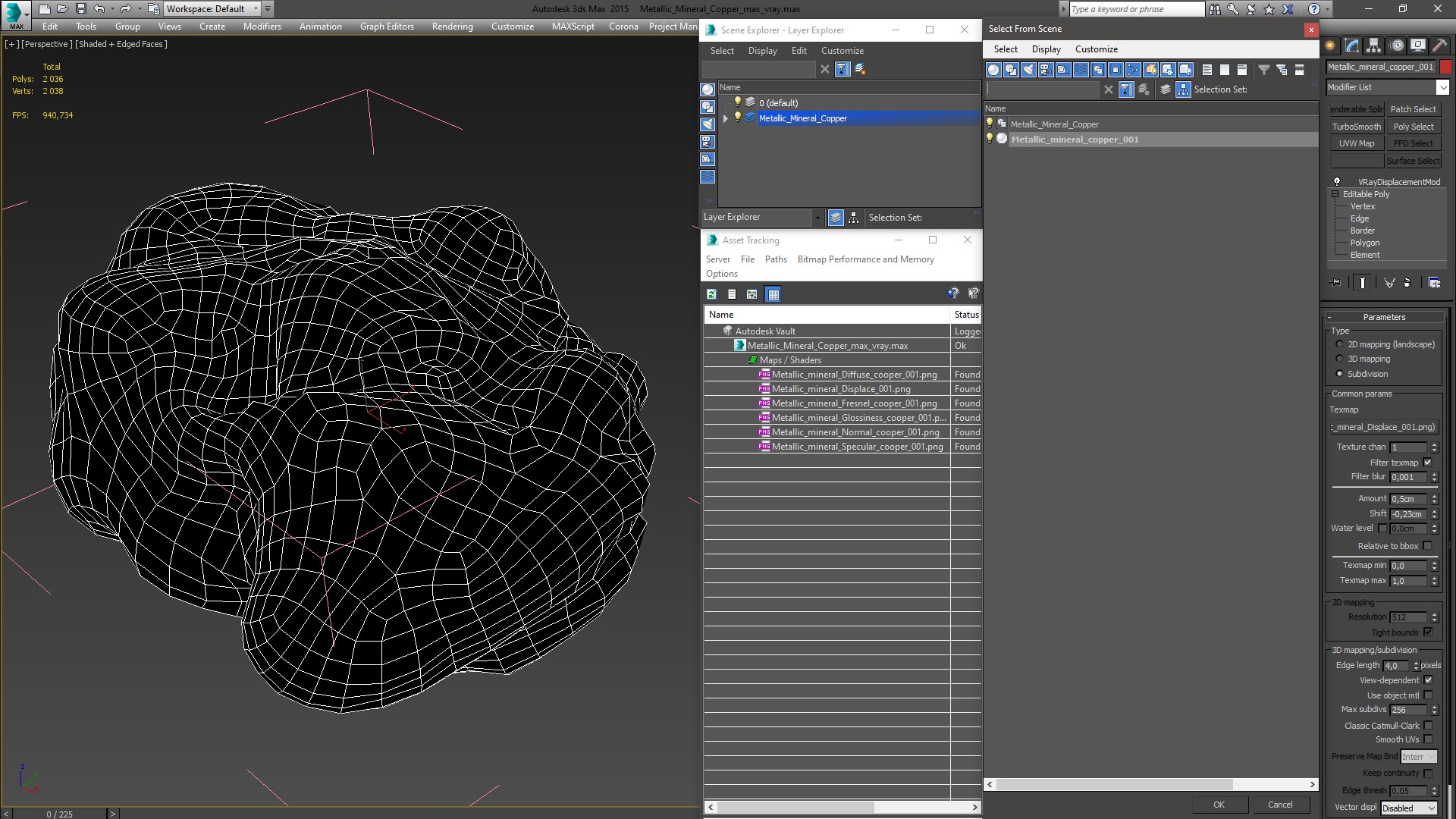
Task: Open Display menu in Select From Scene
Action: point(1046,49)
